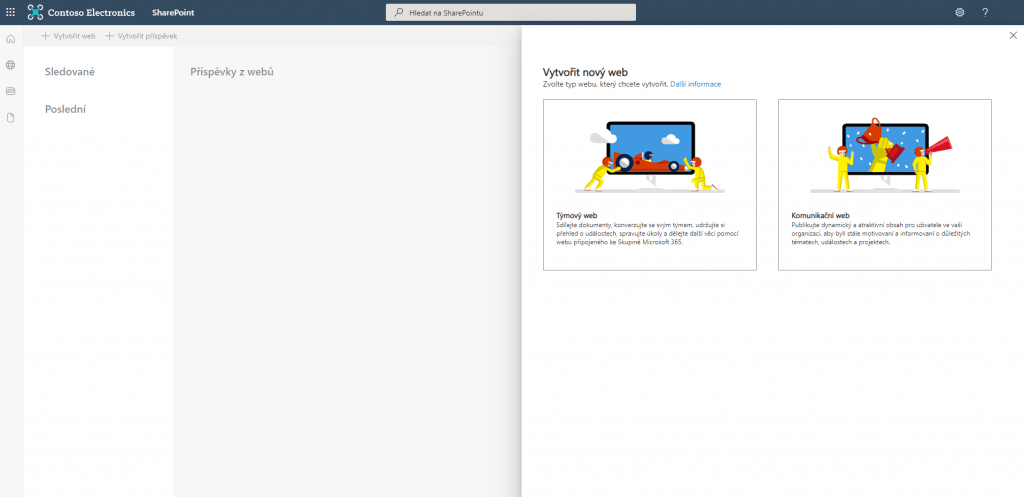Open the Settings gear icon

click(960, 12)
